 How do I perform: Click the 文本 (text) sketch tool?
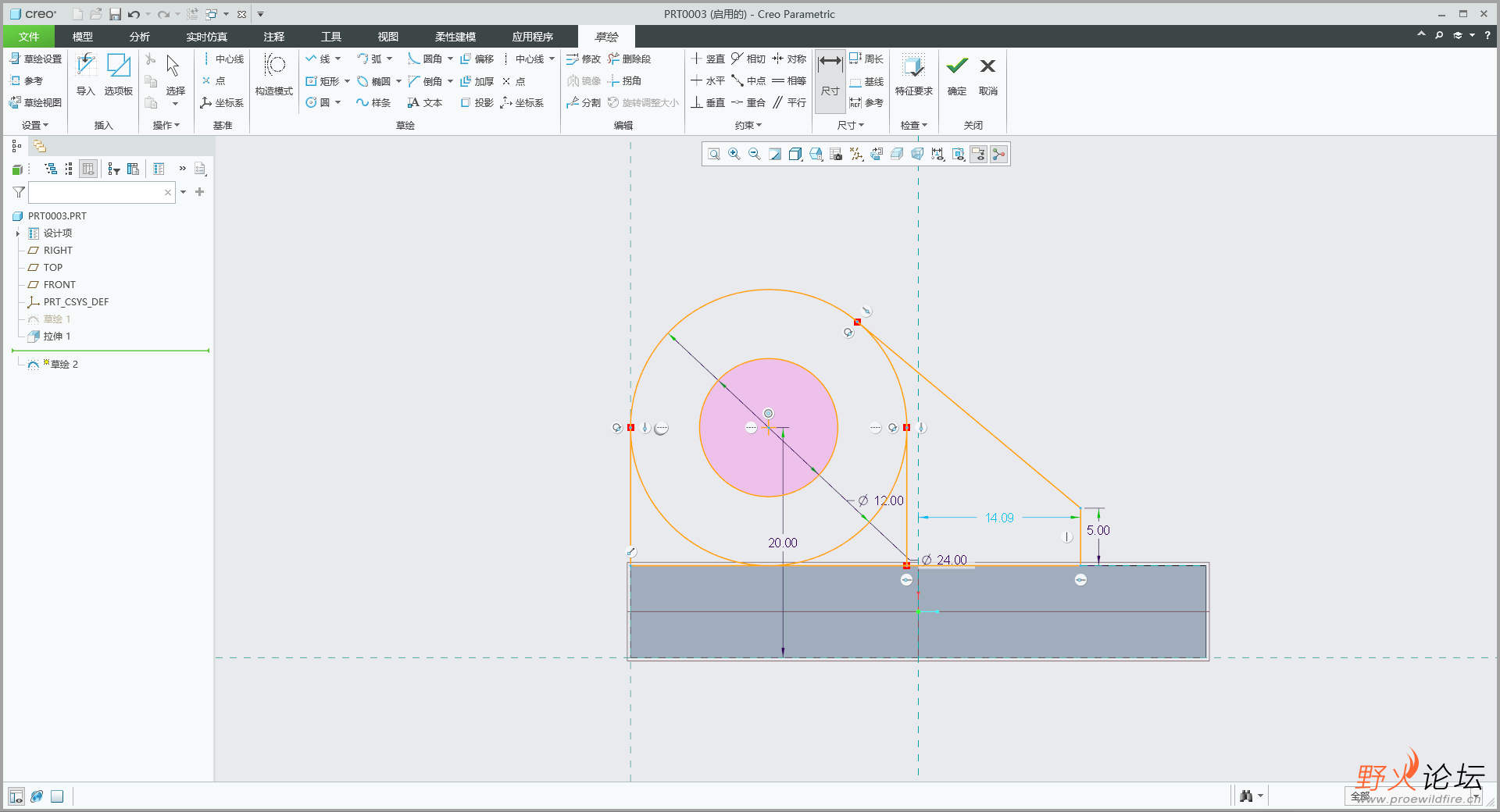425,103
